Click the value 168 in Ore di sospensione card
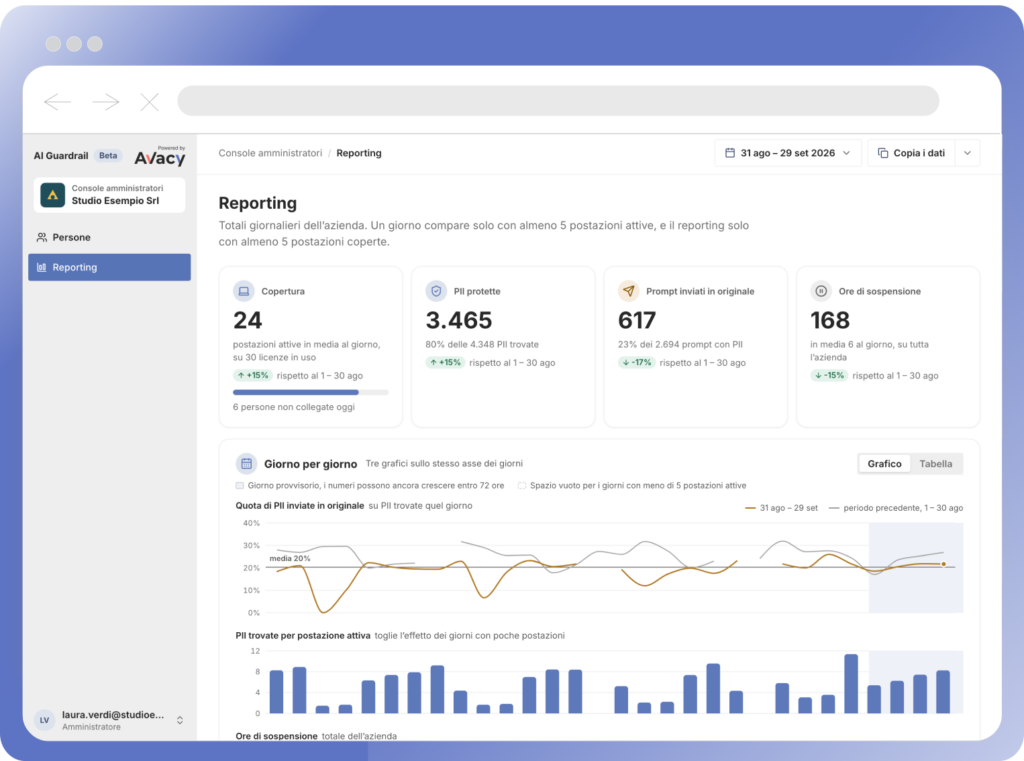 tap(830, 321)
